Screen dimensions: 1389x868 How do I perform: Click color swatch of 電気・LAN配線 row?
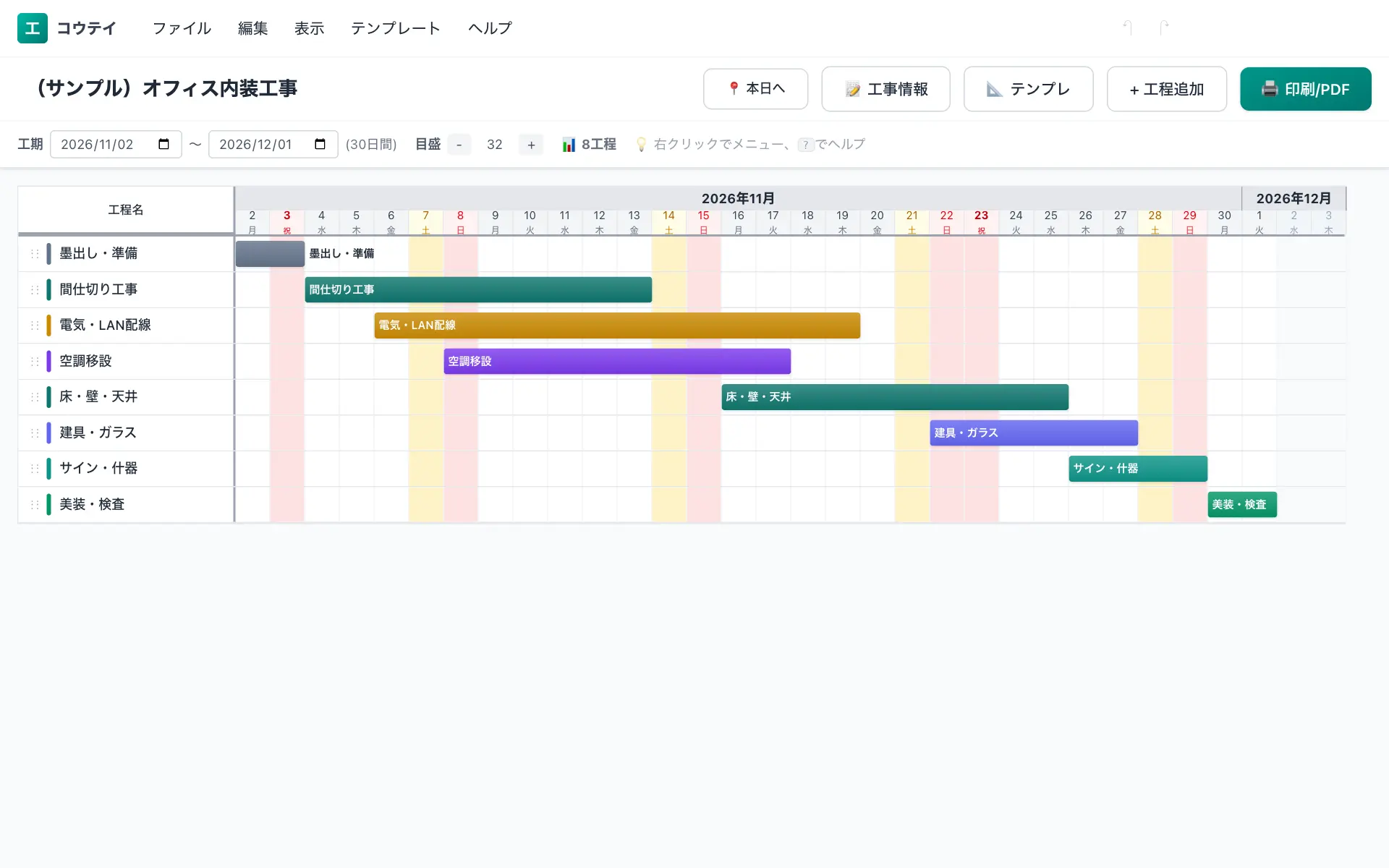coord(48,325)
